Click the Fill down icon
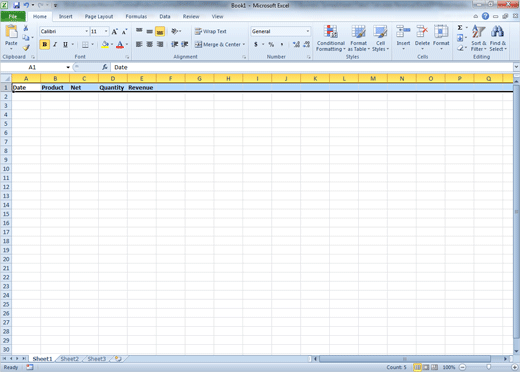 click(x=460, y=38)
